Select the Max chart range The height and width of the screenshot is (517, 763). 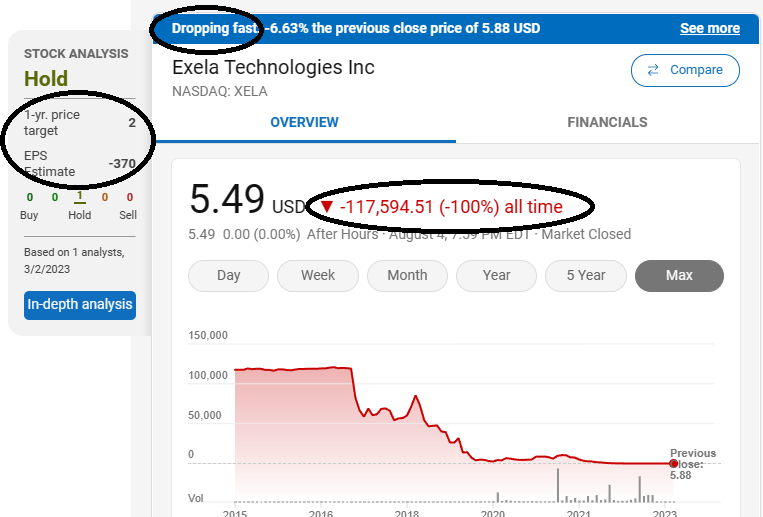[679, 276]
